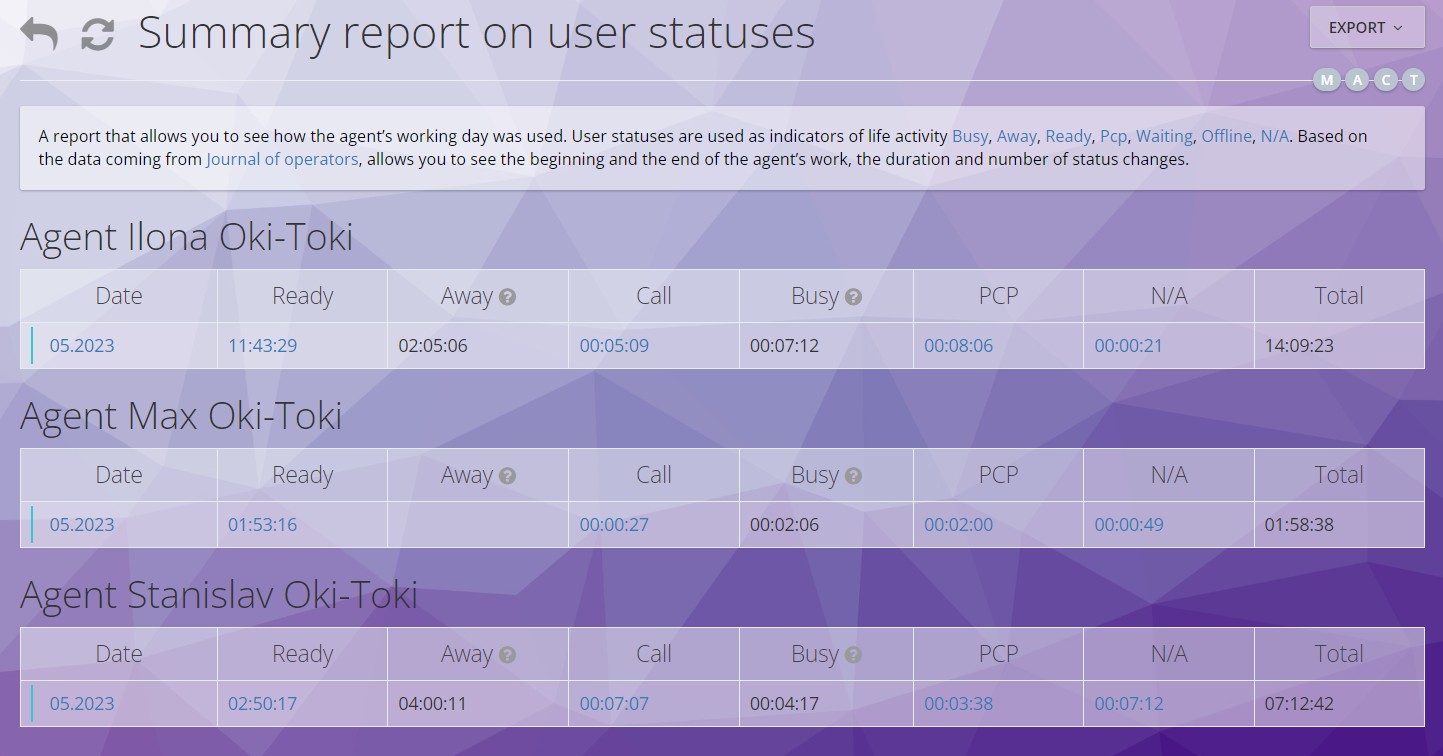Screen dimensions: 1443x756
Task: Open the EXPORT dropdown
Action: pos(1366,28)
